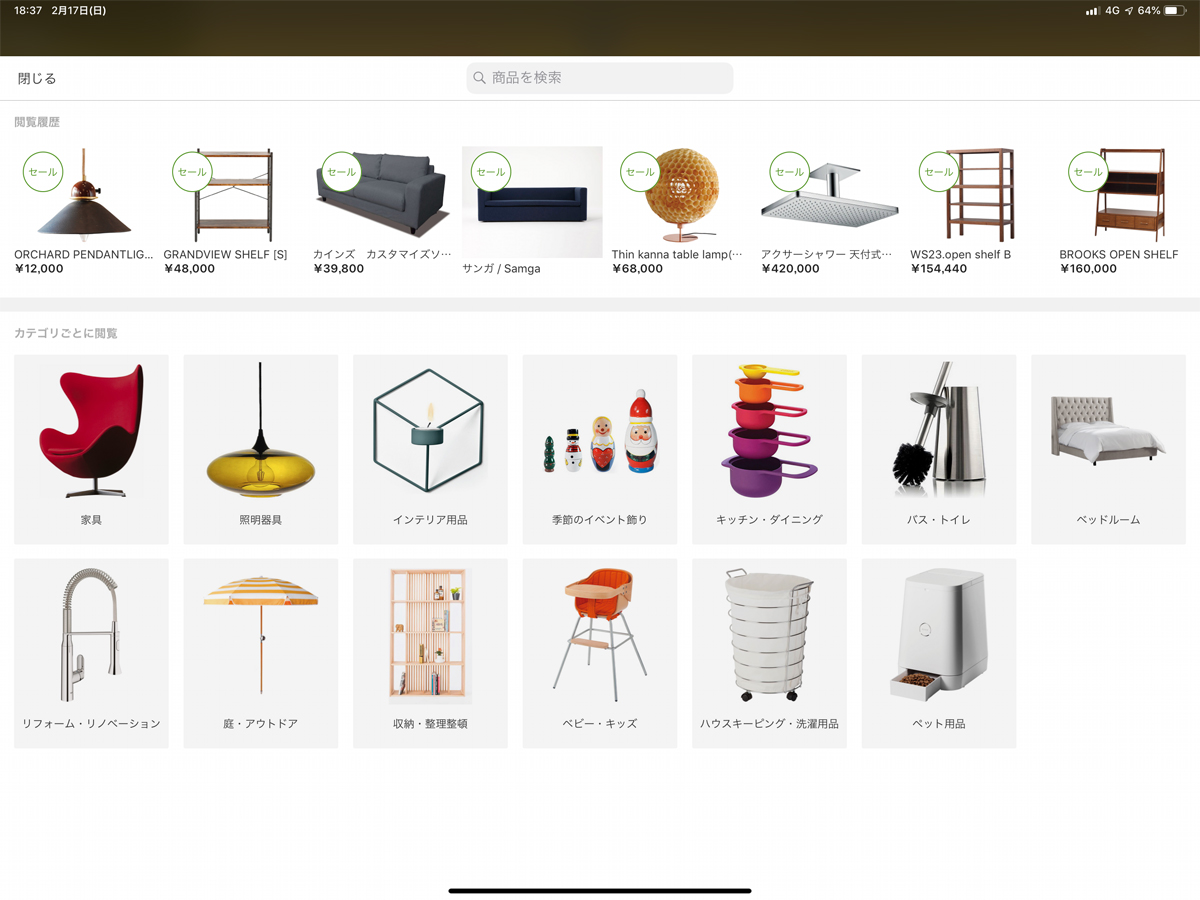Screen dimensions: 1200x900
Task: Select the バス・トイレ category tile
Action: (x=939, y=449)
